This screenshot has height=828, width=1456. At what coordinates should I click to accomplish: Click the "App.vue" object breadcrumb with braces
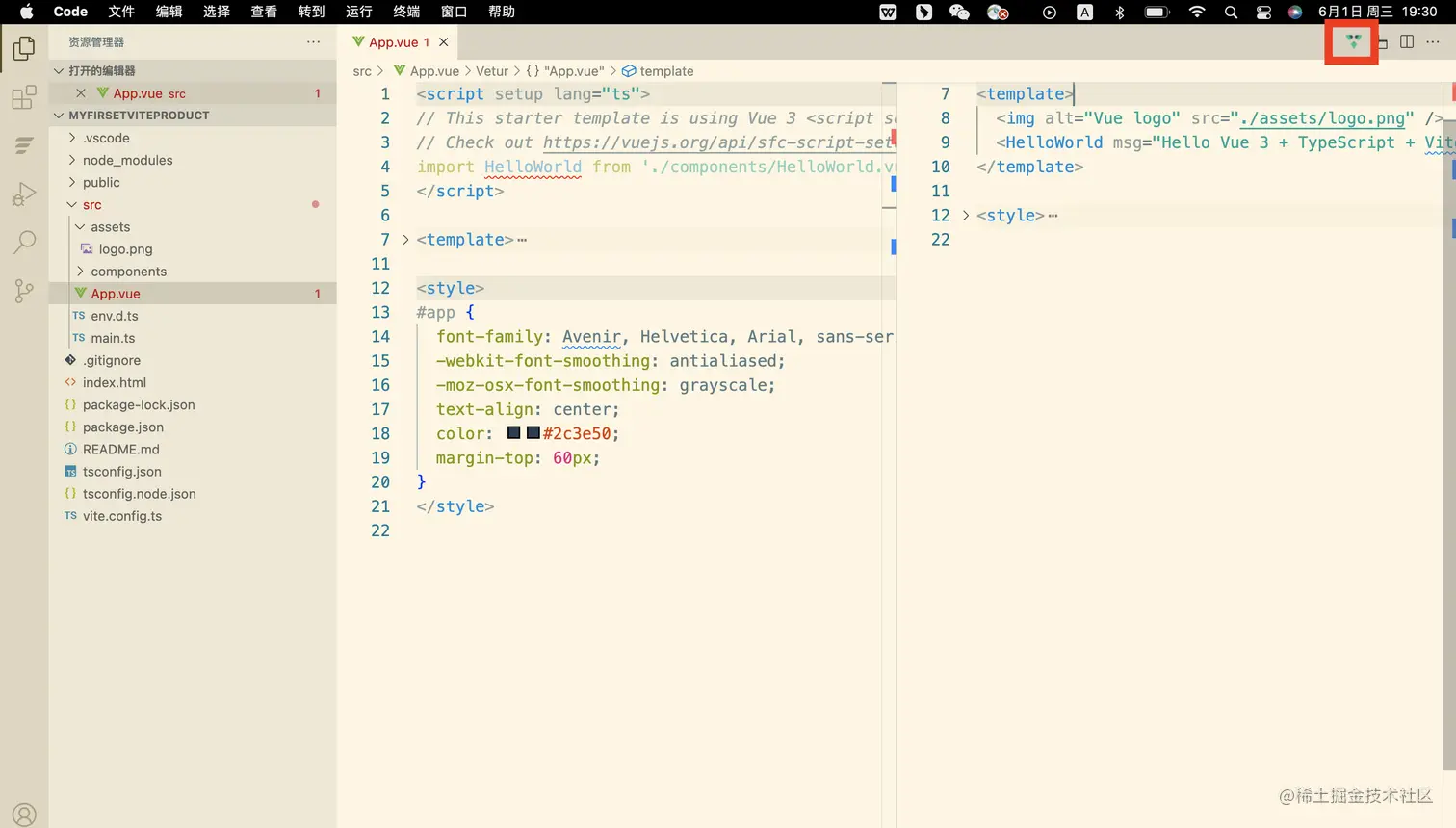[565, 71]
